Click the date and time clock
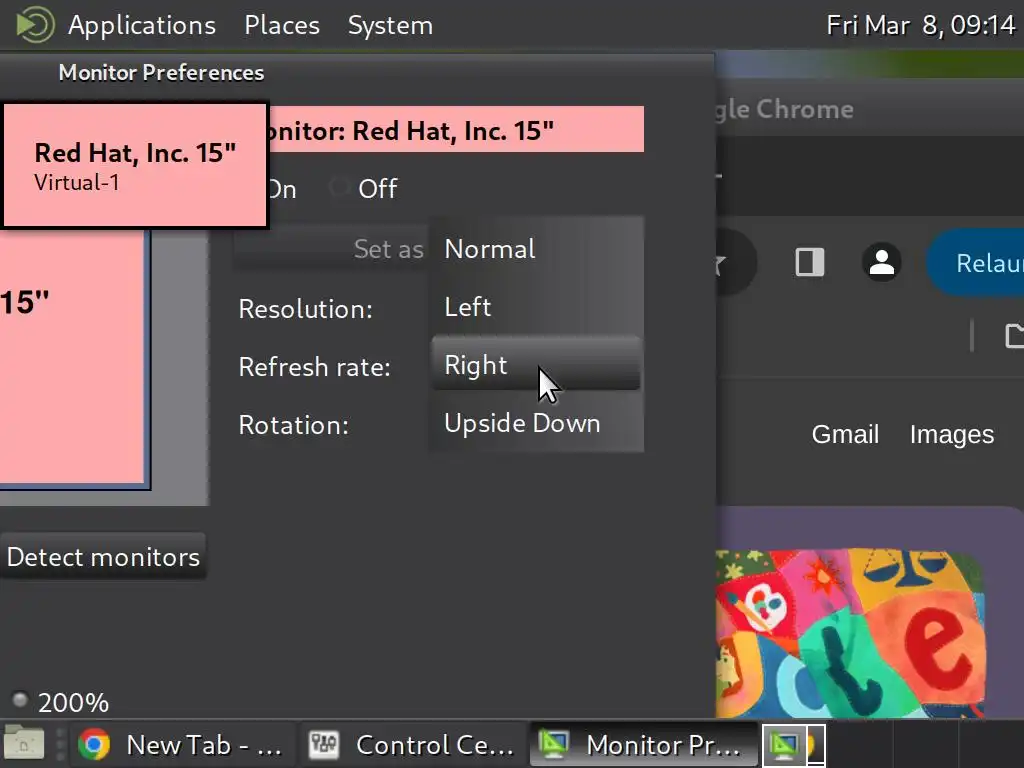Screen dimensions: 1024x768 coord(920,25)
